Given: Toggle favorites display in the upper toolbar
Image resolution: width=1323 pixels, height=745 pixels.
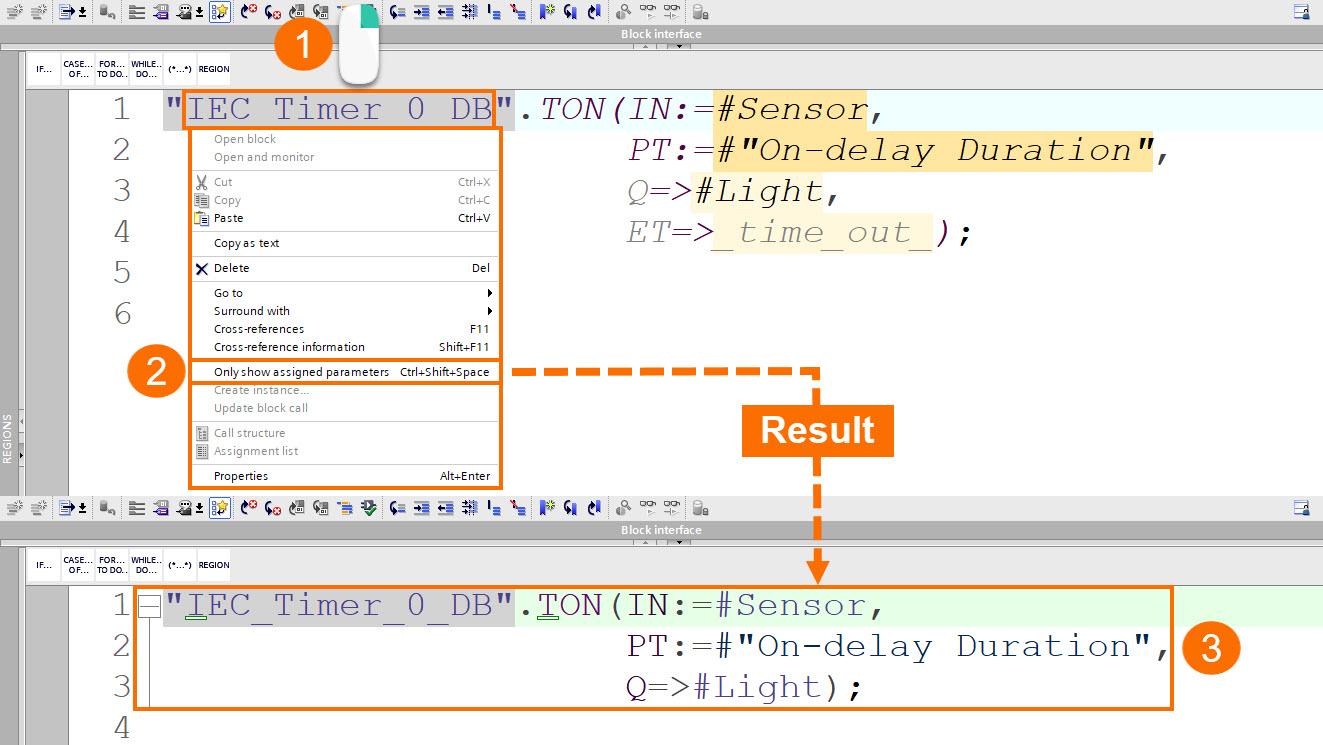Looking at the screenshot, I should point(220,12).
